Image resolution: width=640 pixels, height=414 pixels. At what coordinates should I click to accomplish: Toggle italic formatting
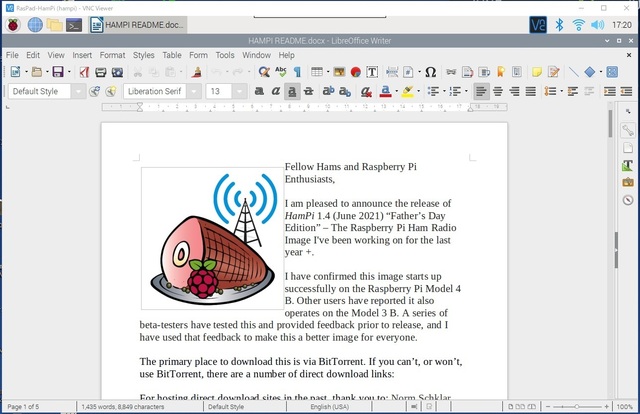[276, 91]
